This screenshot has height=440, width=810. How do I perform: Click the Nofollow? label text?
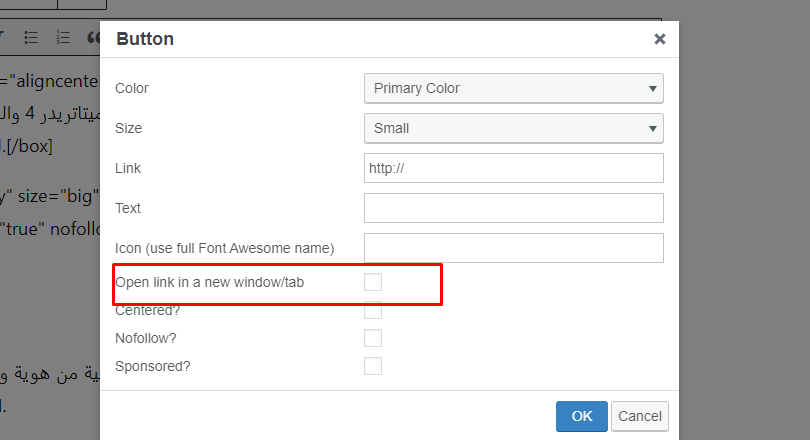(x=146, y=338)
